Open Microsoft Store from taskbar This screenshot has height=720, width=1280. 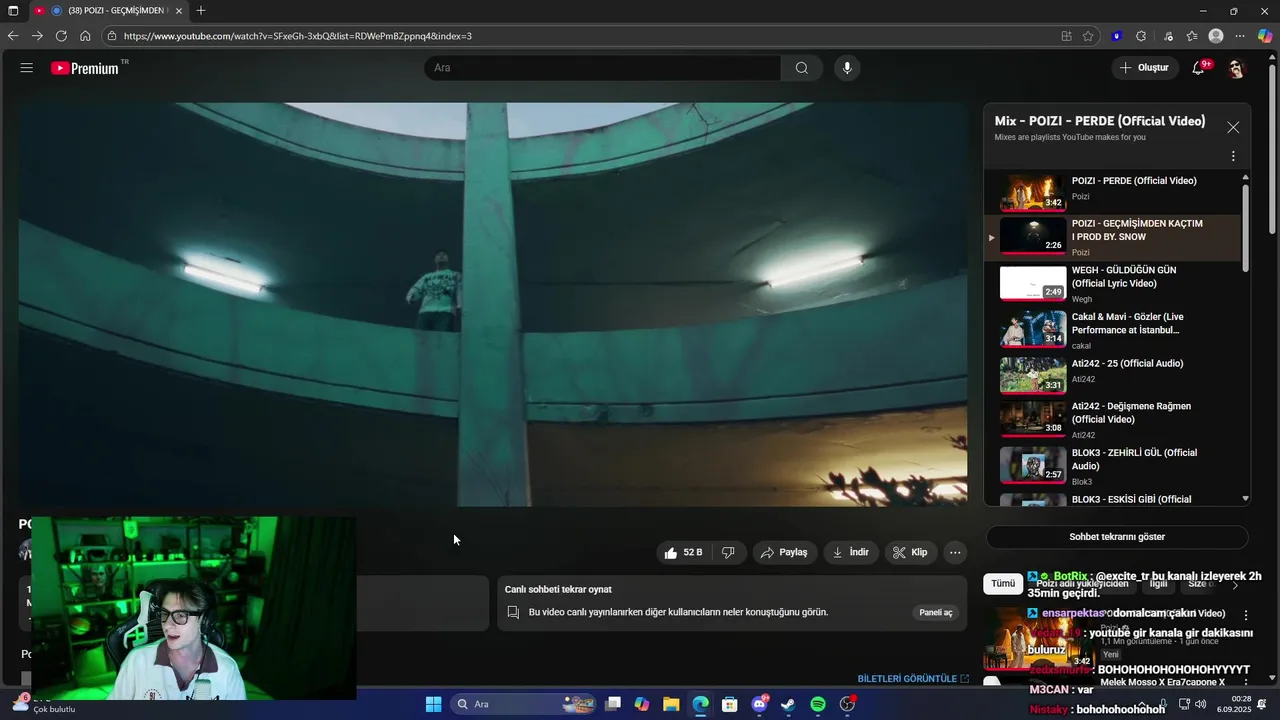(x=730, y=704)
